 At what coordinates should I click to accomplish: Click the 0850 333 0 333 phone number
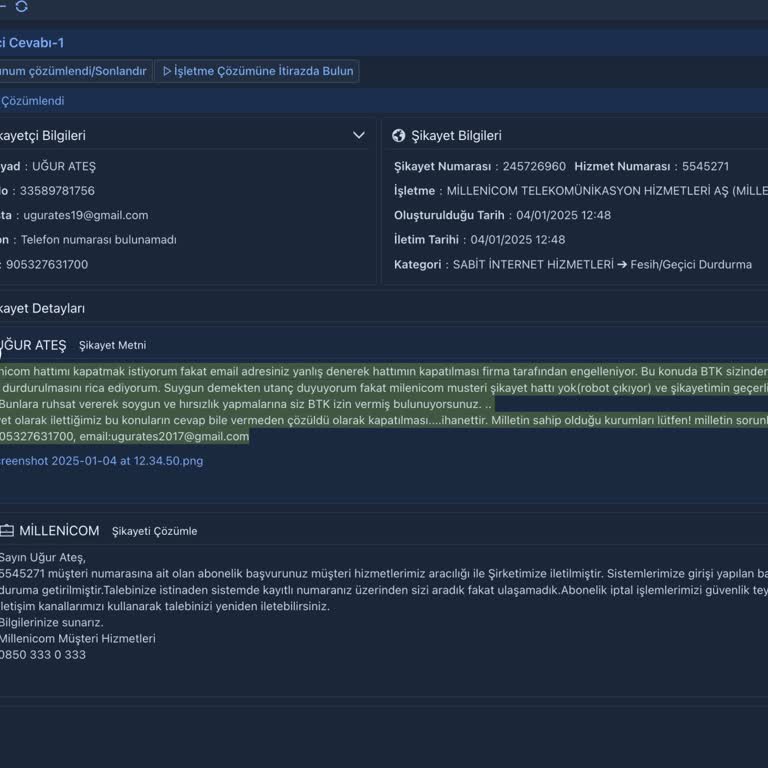click(x=42, y=655)
